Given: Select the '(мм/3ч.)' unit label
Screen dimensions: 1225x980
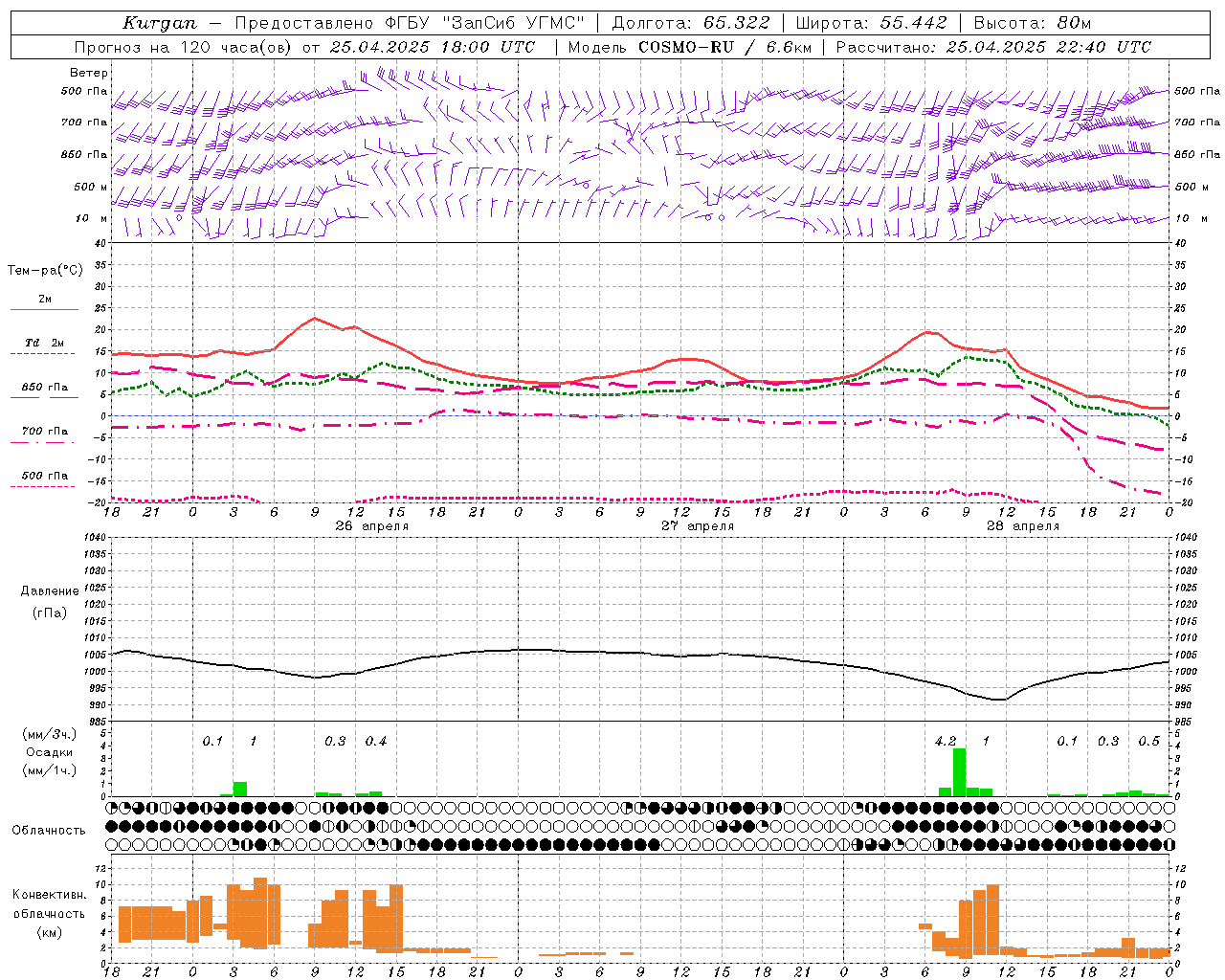Looking at the screenshot, I should click(49, 734).
